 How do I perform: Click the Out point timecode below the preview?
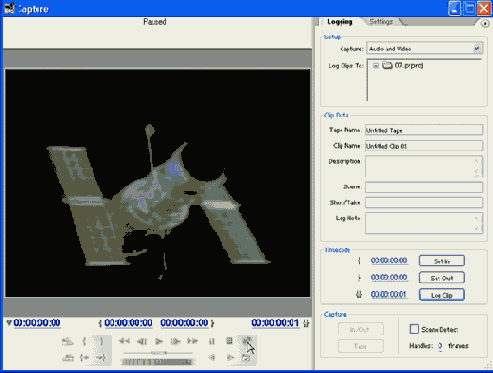click(184, 323)
